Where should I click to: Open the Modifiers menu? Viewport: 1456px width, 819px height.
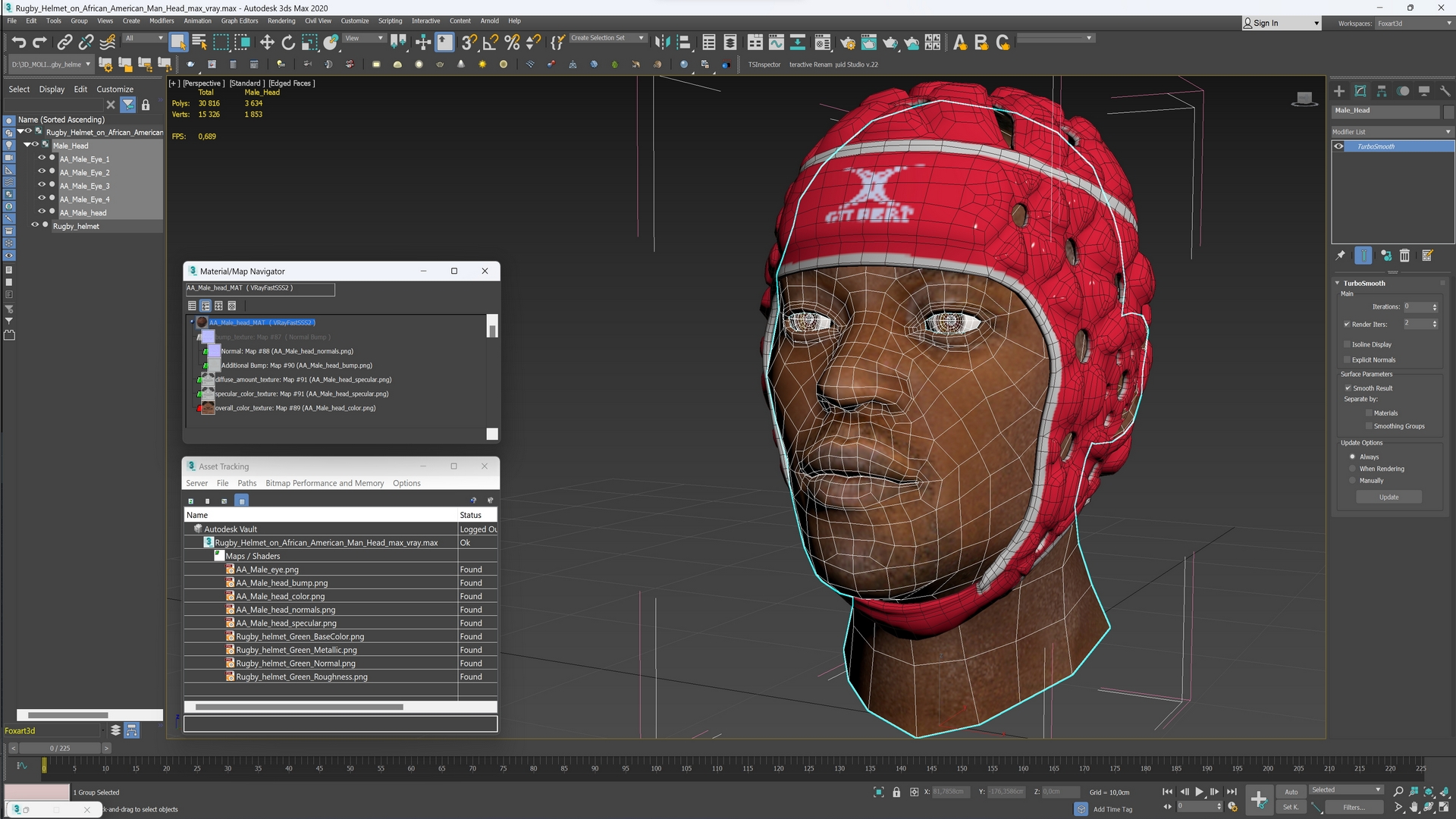click(162, 21)
